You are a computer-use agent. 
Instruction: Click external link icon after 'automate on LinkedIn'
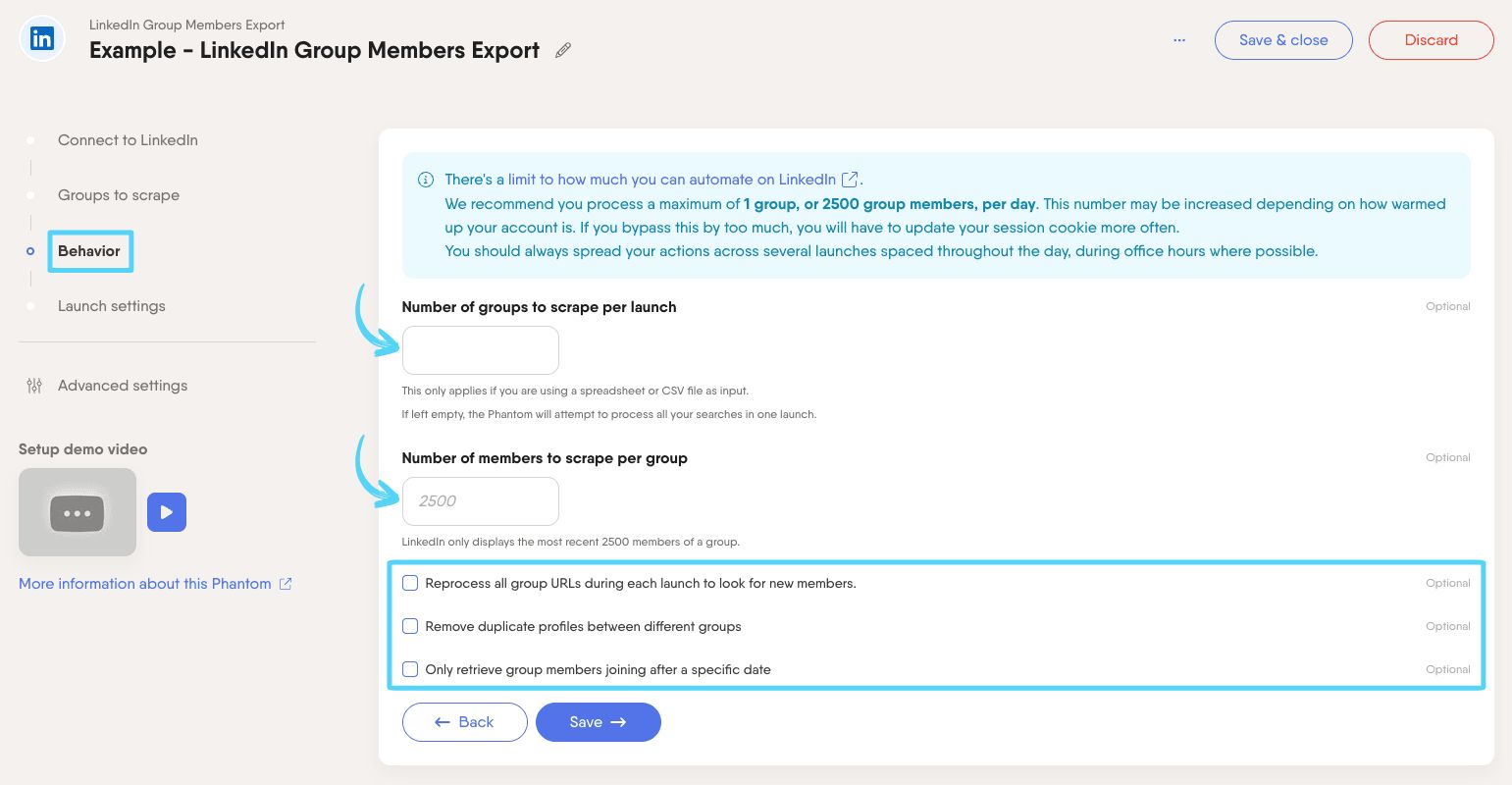click(x=851, y=180)
